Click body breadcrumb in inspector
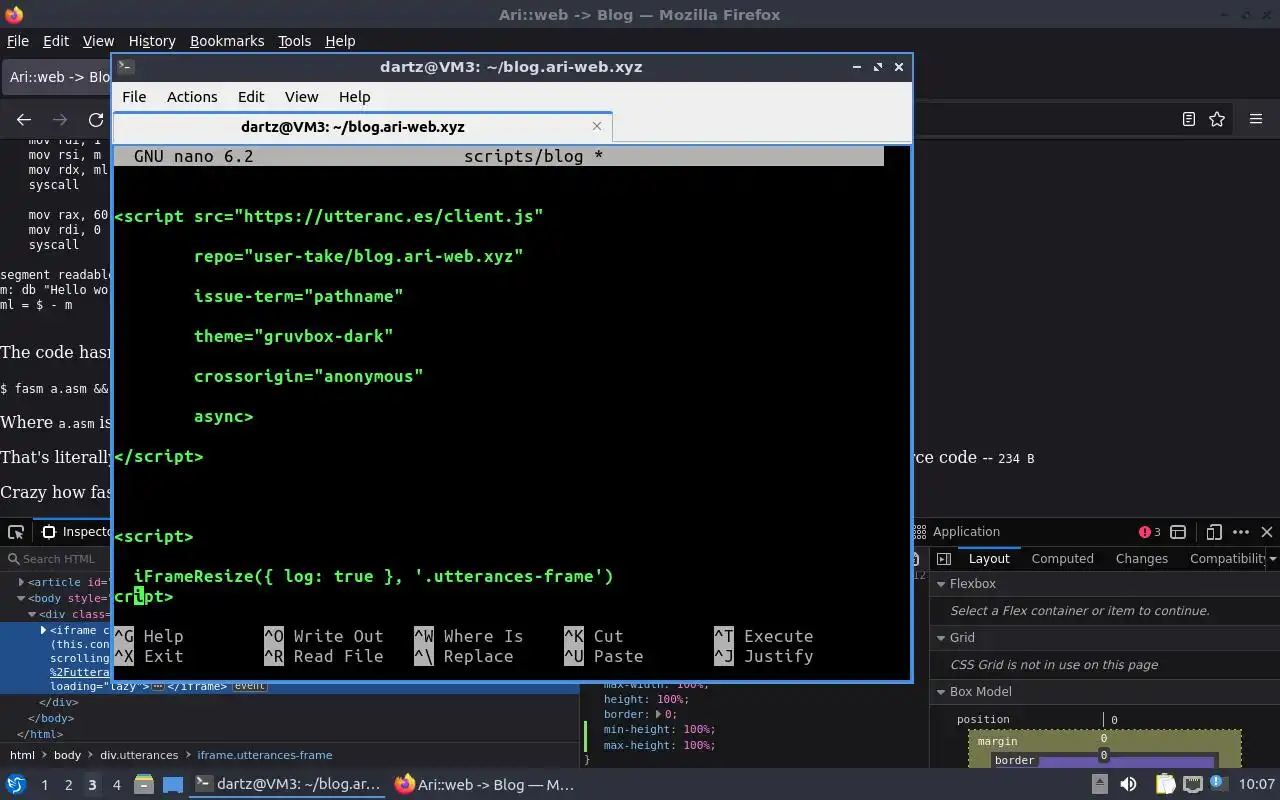 coord(67,755)
